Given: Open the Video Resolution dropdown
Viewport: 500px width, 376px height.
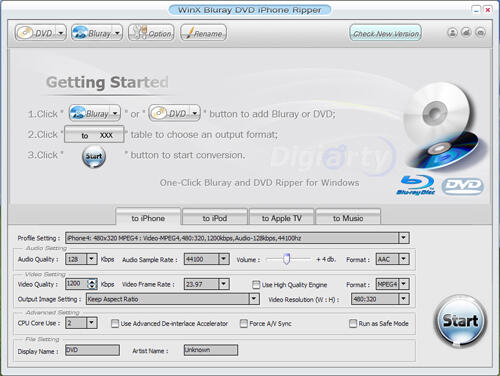Looking at the screenshot, I should pyautogui.click(x=404, y=299).
